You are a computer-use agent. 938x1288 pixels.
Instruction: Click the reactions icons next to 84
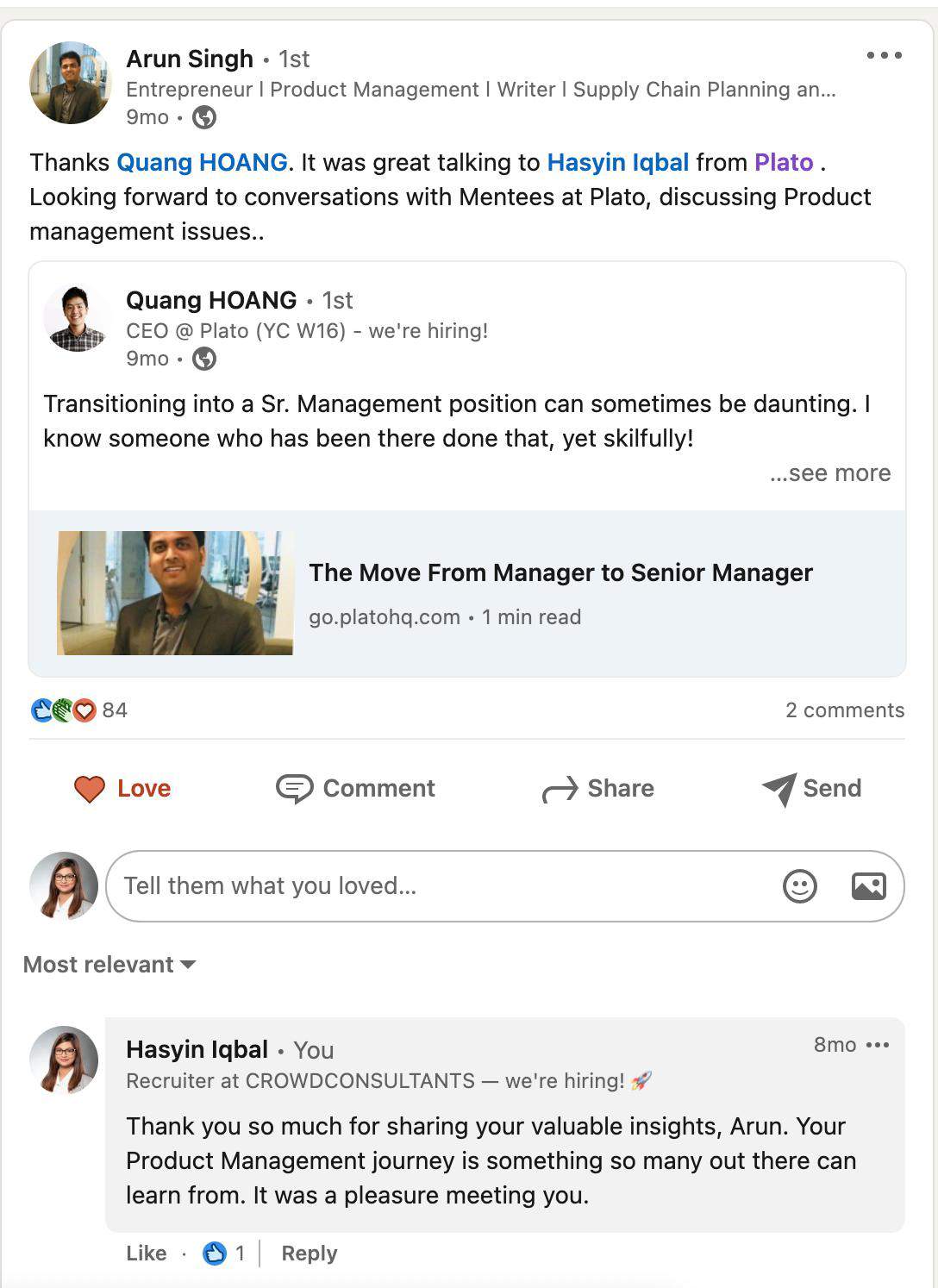point(63,710)
